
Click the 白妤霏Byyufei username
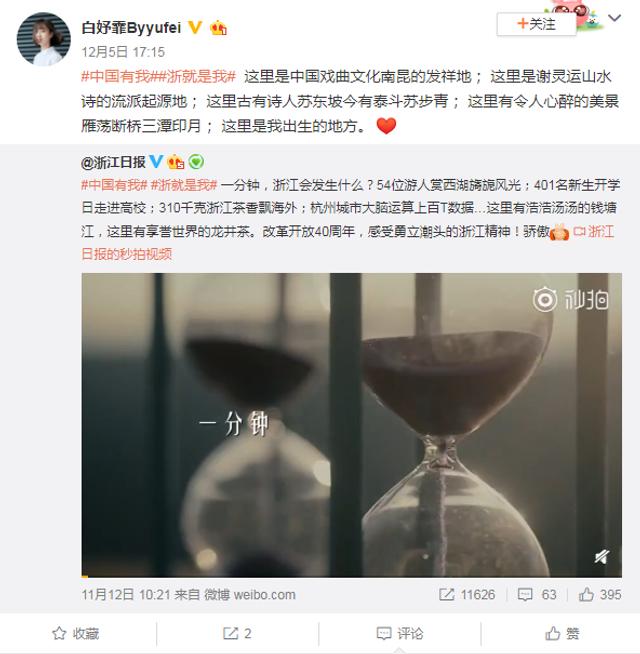(x=131, y=28)
